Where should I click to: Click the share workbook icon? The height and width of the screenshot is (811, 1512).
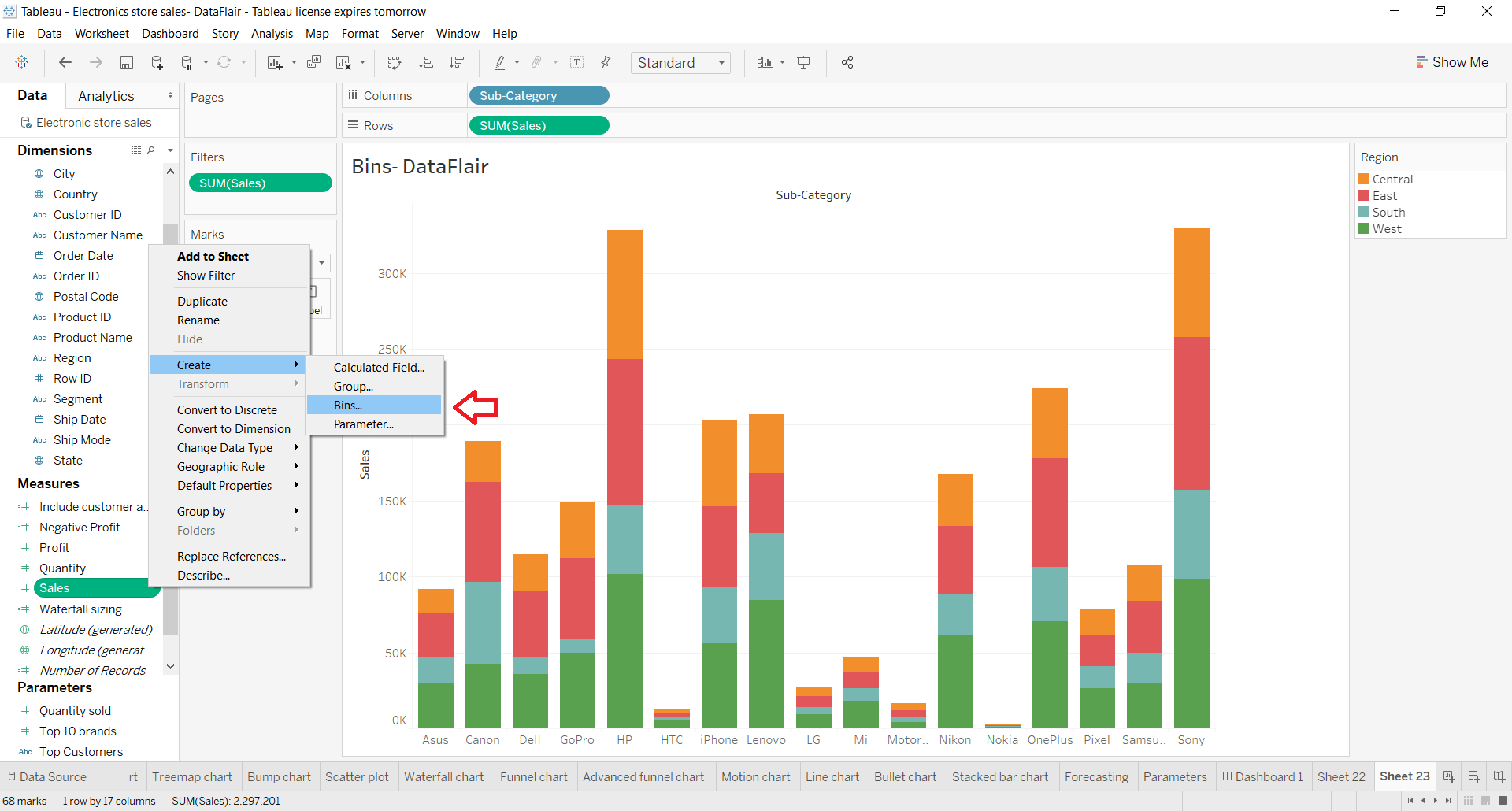click(x=847, y=62)
